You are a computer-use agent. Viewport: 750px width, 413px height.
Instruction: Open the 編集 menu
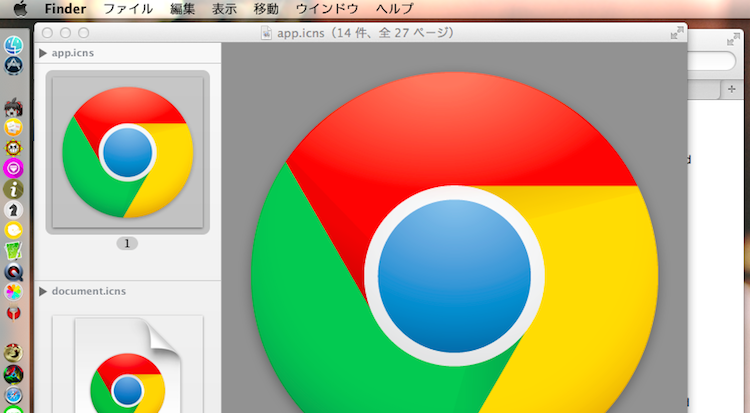point(182,9)
